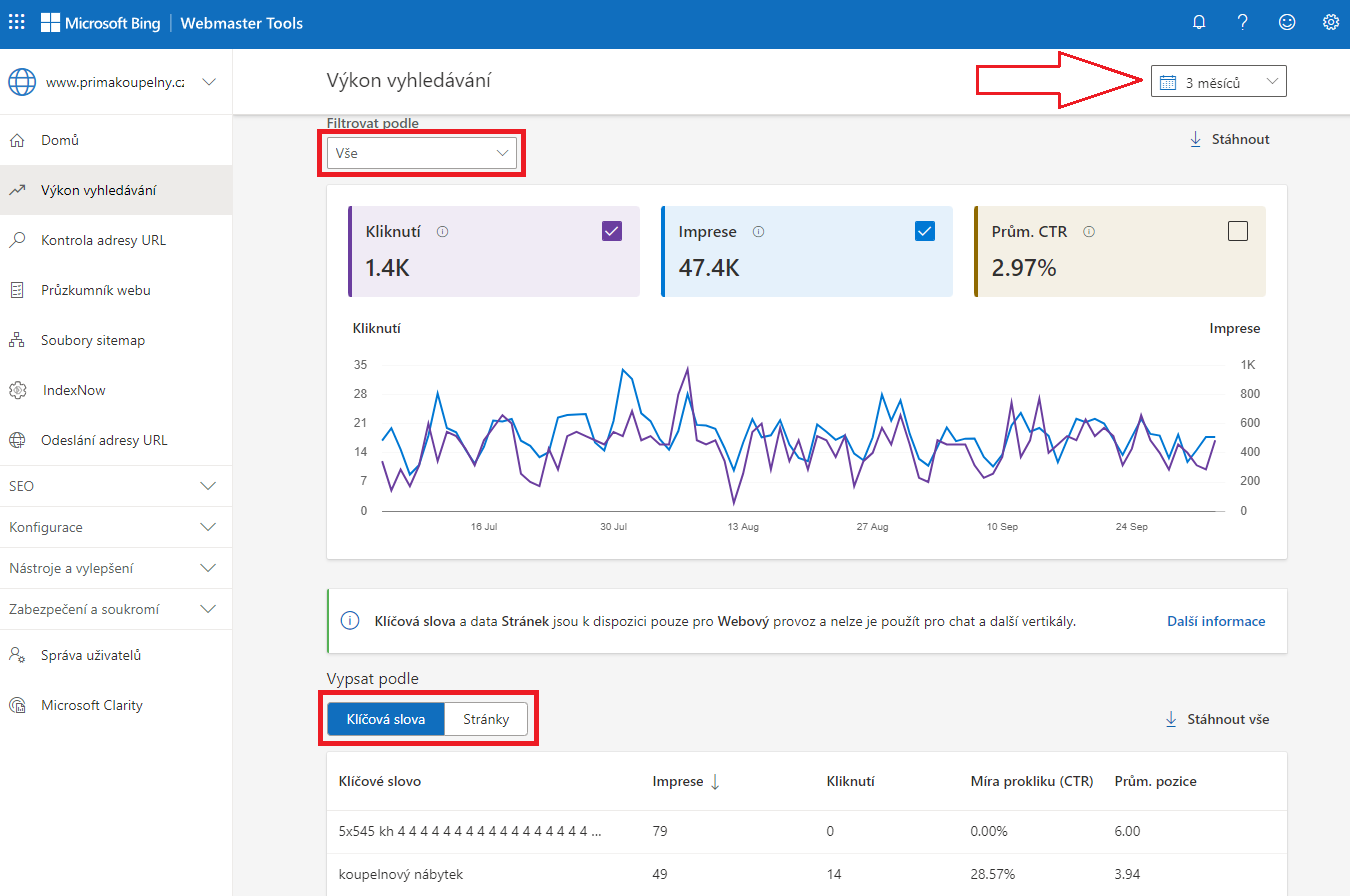Image resolution: width=1350 pixels, height=896 pixels.
Task: Open the settings gear icon
Action: click(x=1331, y=22)
